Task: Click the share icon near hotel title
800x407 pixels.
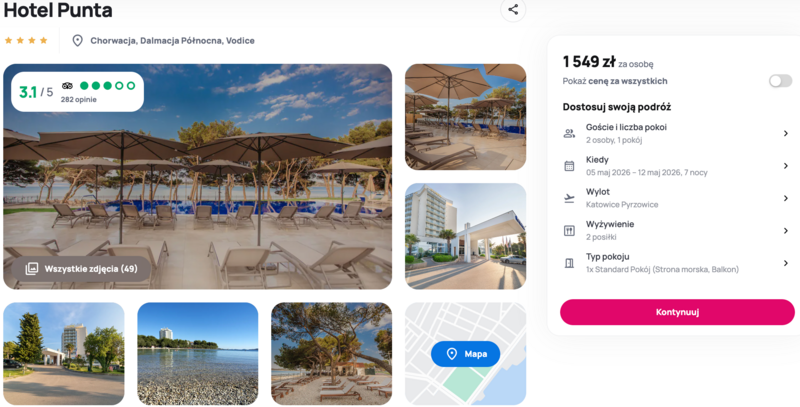Action: point(513,9)
